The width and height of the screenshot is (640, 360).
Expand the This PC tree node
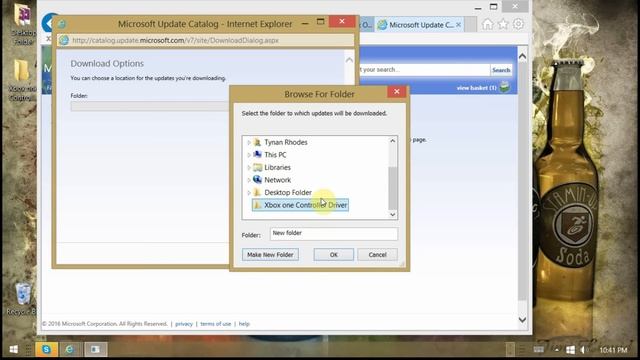coord(249,155)
